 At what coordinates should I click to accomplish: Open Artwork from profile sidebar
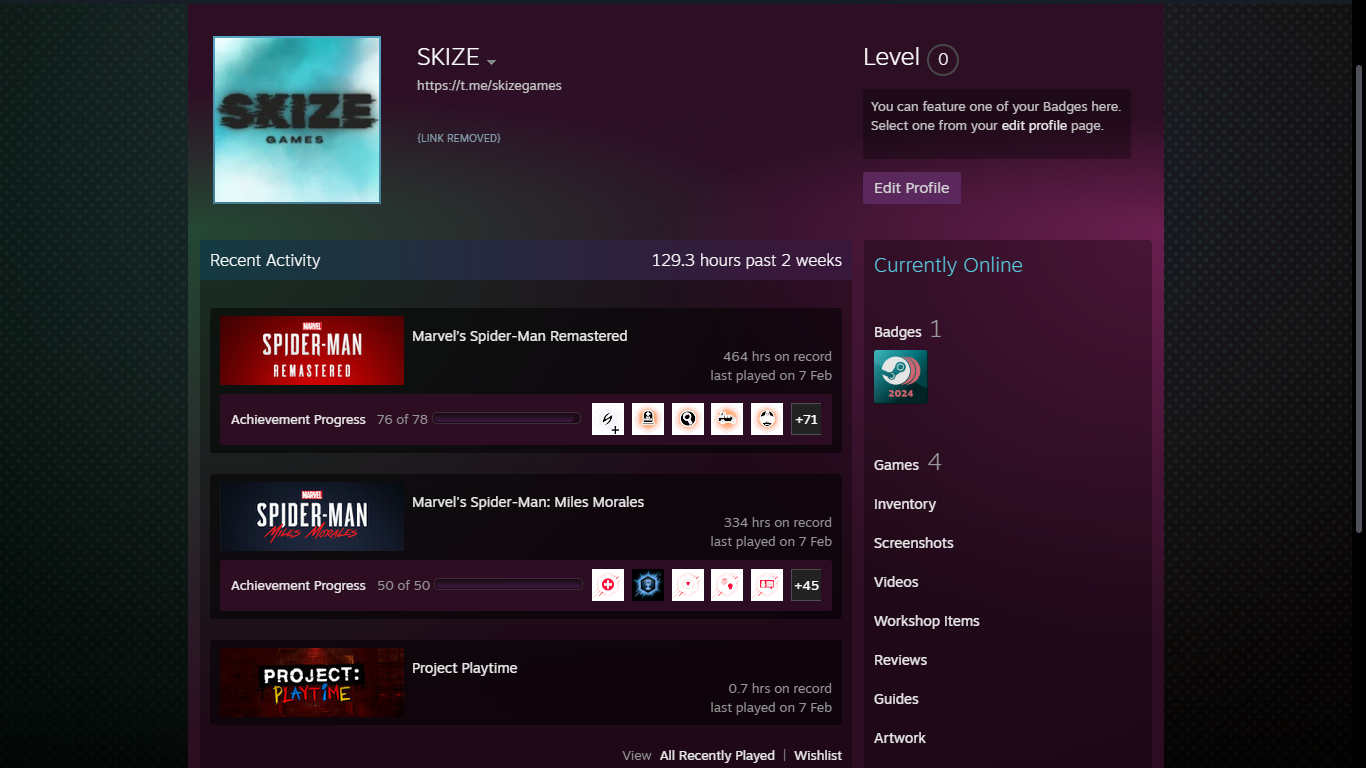click(x=900, y=738)
